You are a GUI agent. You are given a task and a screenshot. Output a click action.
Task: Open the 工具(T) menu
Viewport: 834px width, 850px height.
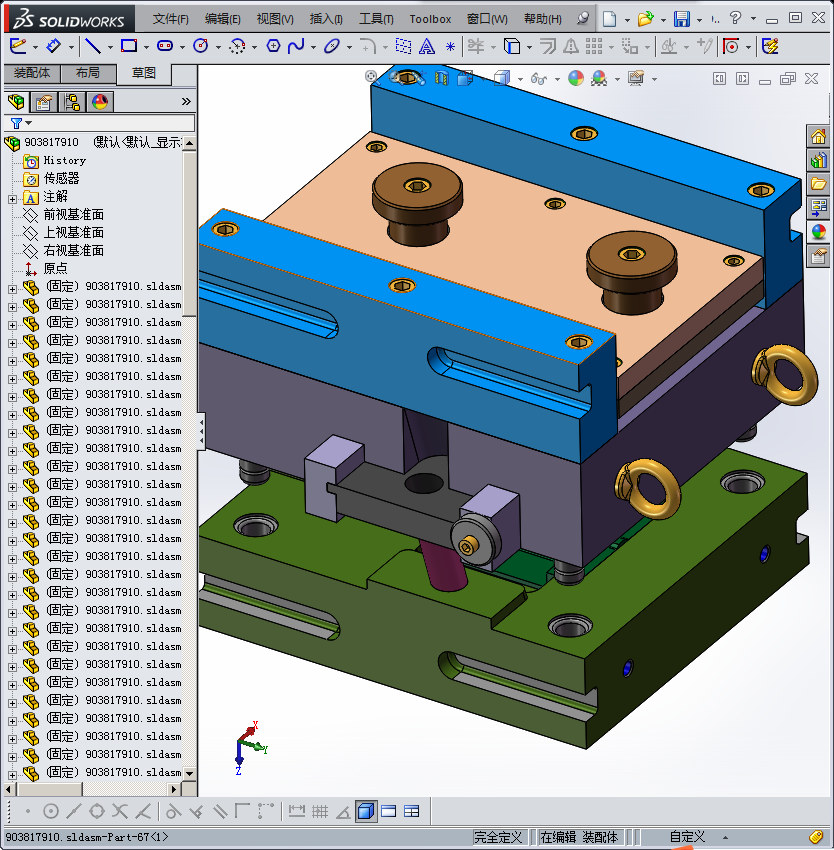(376, 19)
